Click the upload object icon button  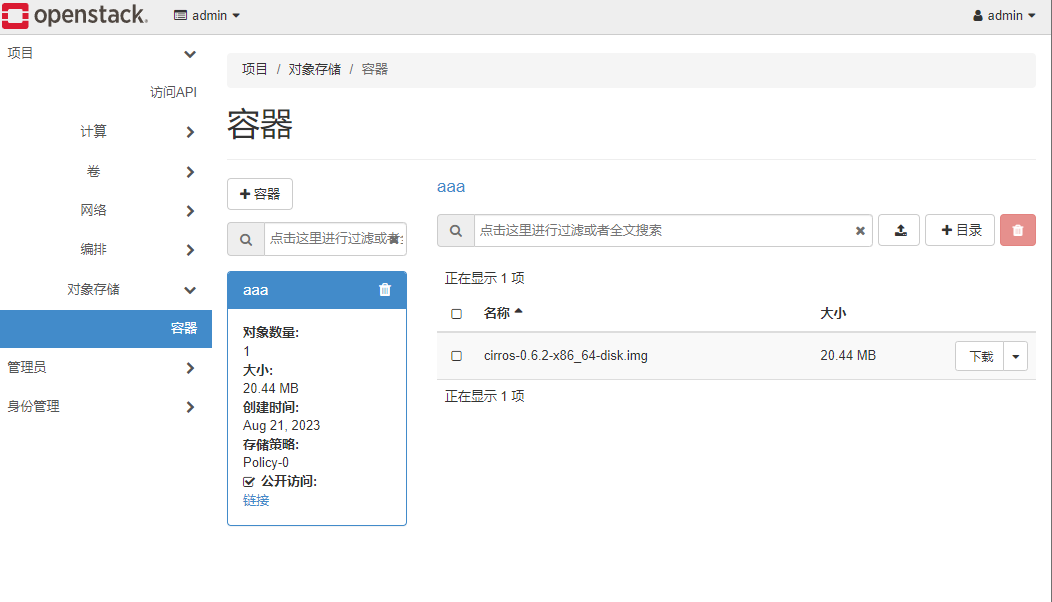pos(899,230)
